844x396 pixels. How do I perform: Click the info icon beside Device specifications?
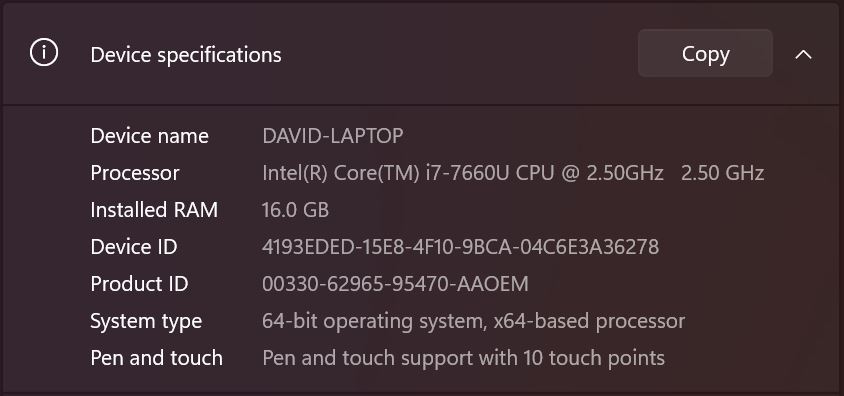coord(44,53)
